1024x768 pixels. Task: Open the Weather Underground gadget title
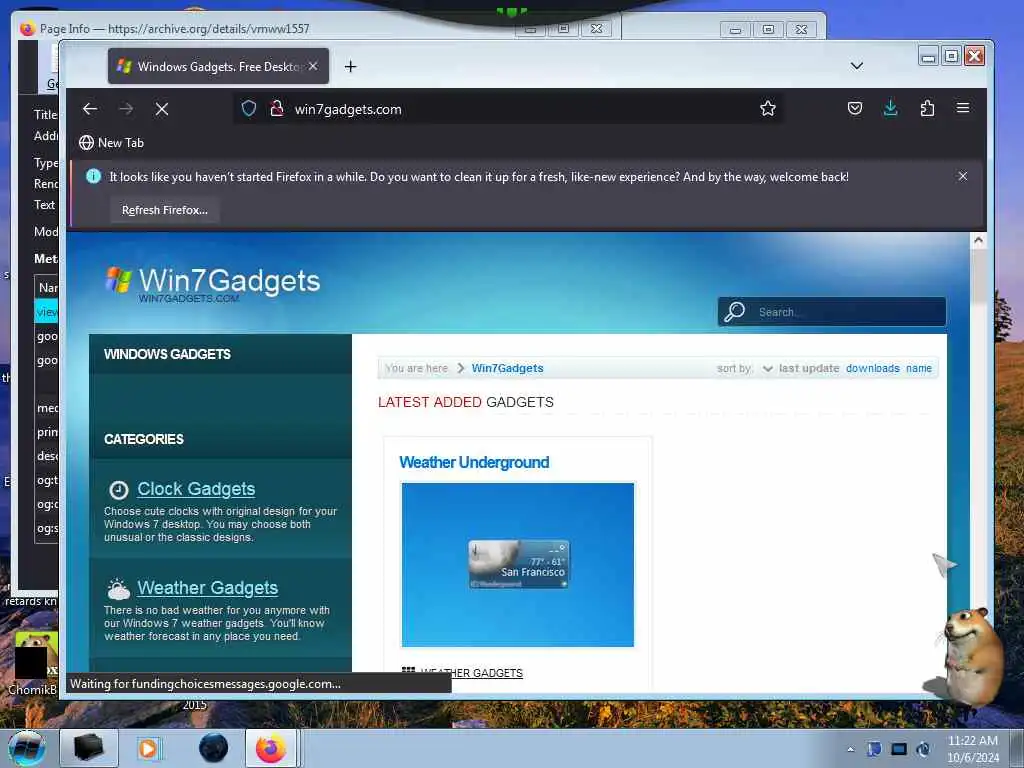point(474,462)
